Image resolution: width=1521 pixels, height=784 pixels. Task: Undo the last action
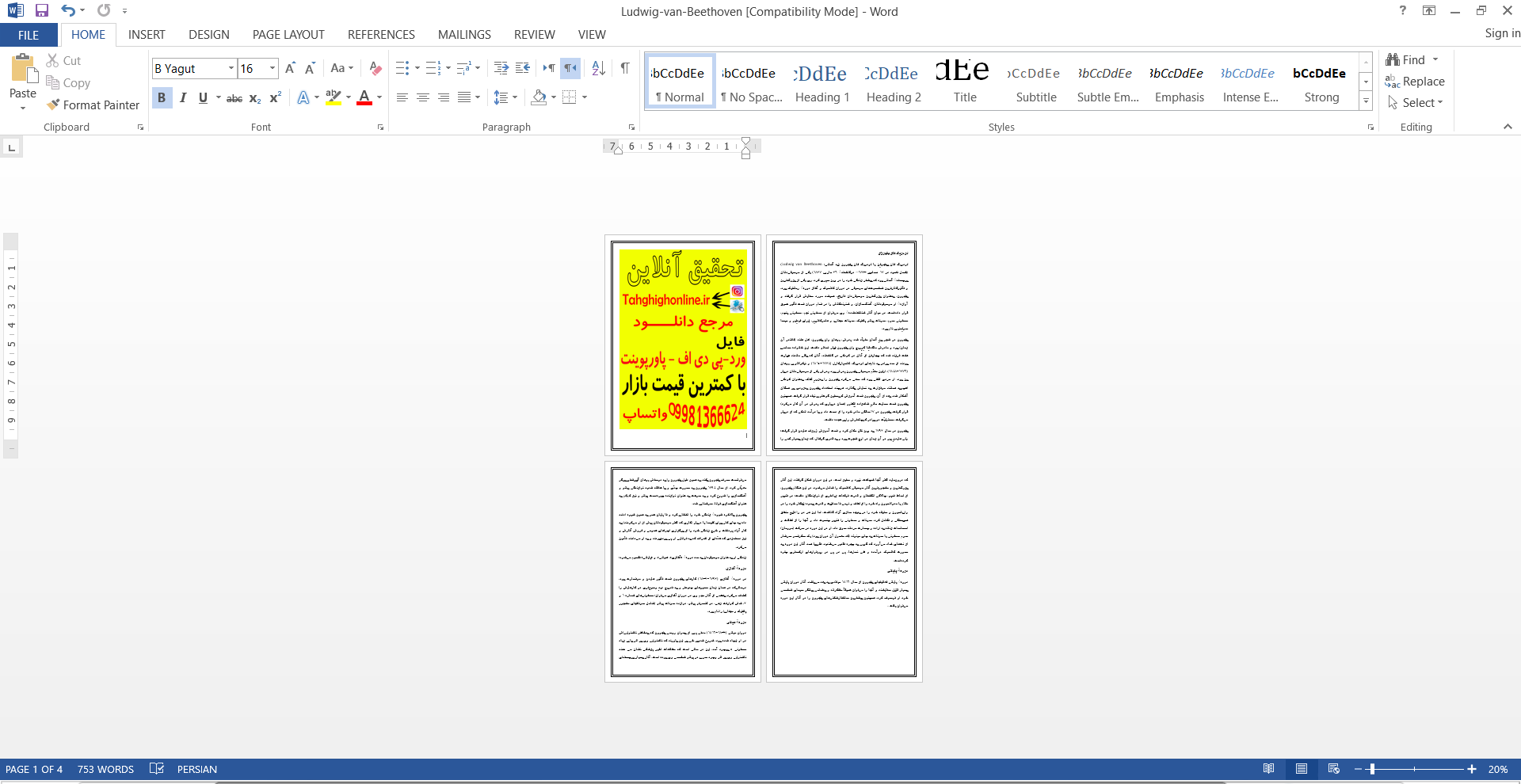click(68, 10)
